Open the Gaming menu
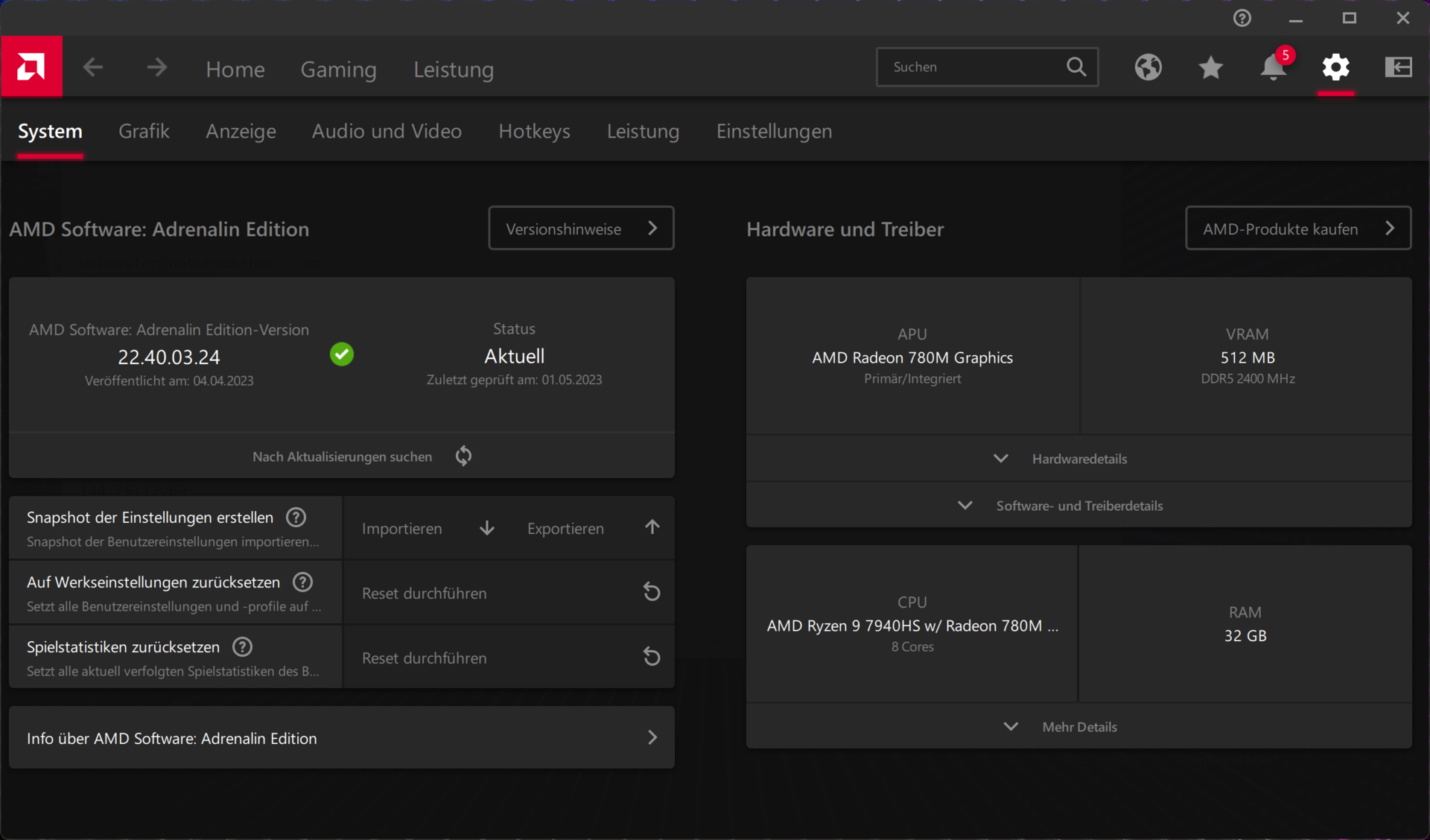This screenshot has height=840, width=1430. [338, 69]
